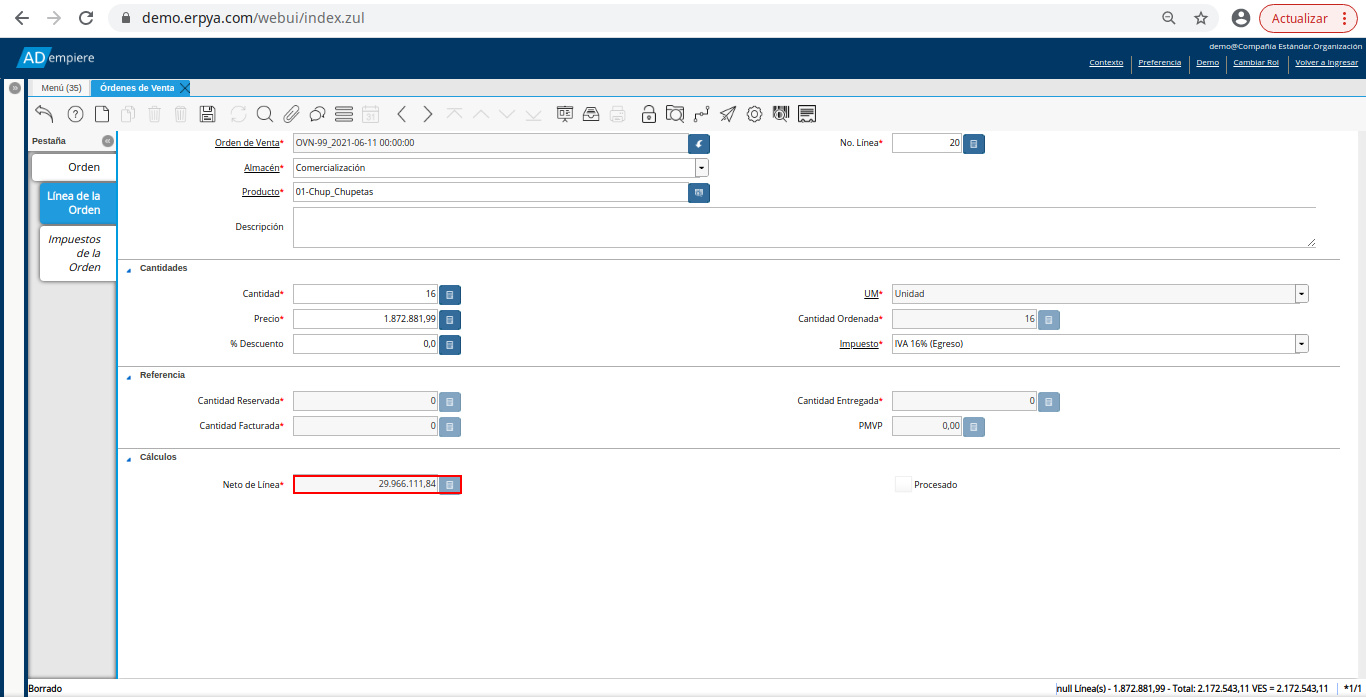Click the Cambiar Rol link
Screen dimensions: 1366x697
pyautogui.click(x=1256, y=62)
